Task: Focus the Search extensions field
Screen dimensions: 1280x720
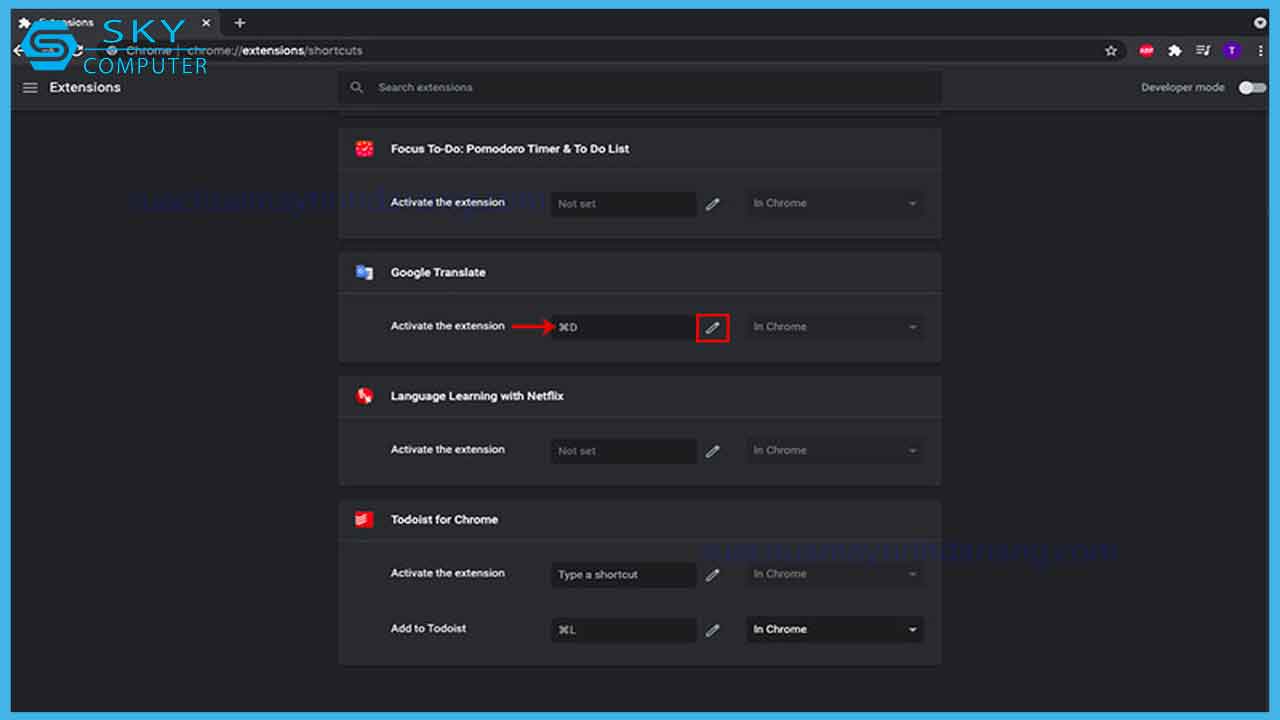Action: coord(640,88)
